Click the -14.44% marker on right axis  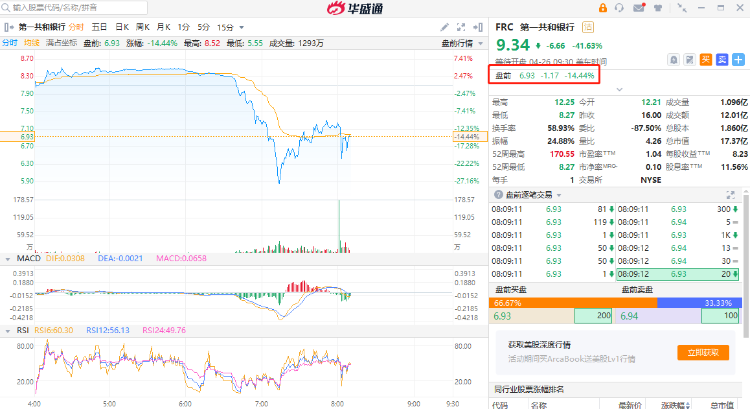click(470, 137)
